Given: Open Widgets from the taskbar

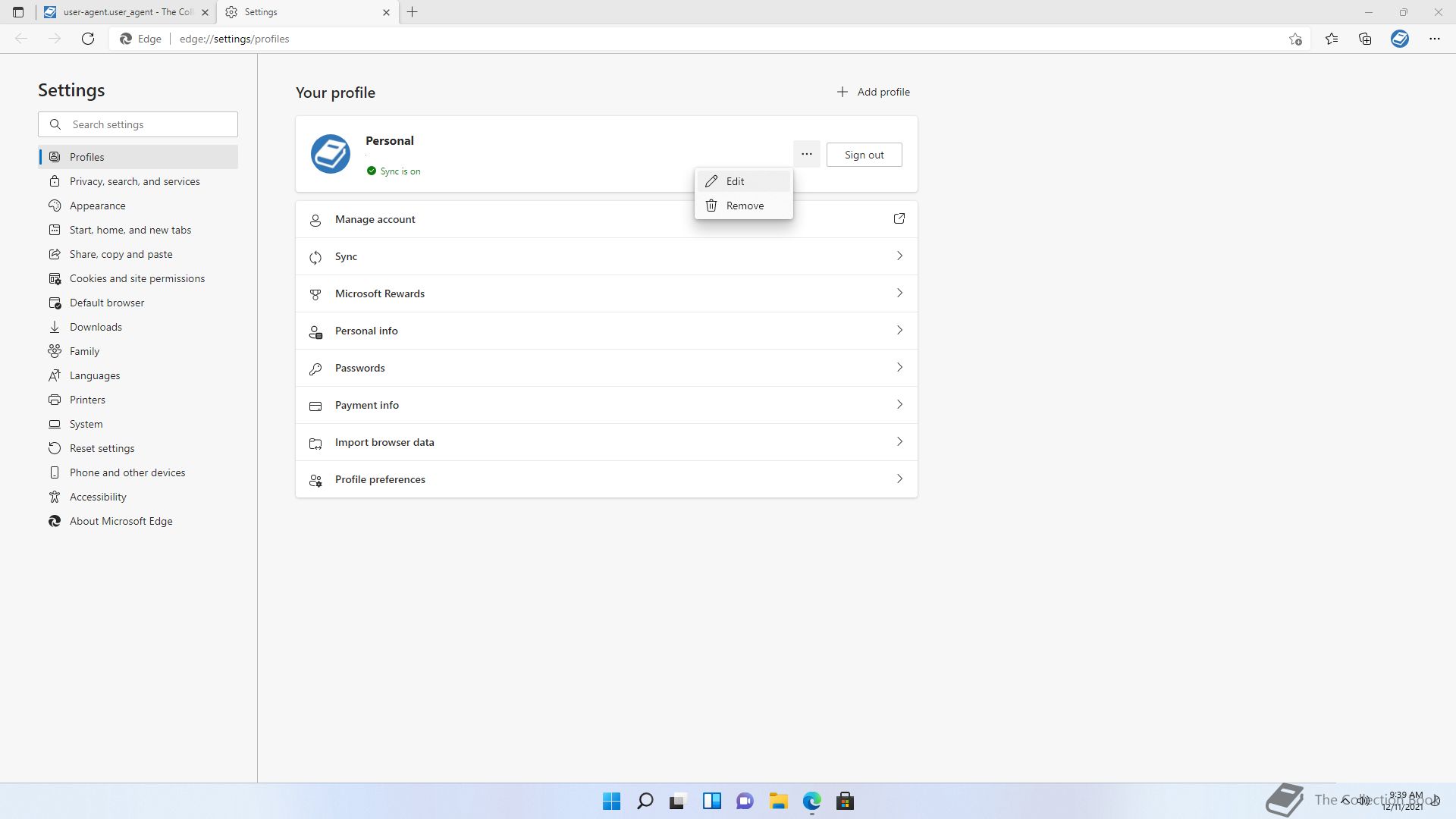Looking at the screenshot, I should [711, 801].
